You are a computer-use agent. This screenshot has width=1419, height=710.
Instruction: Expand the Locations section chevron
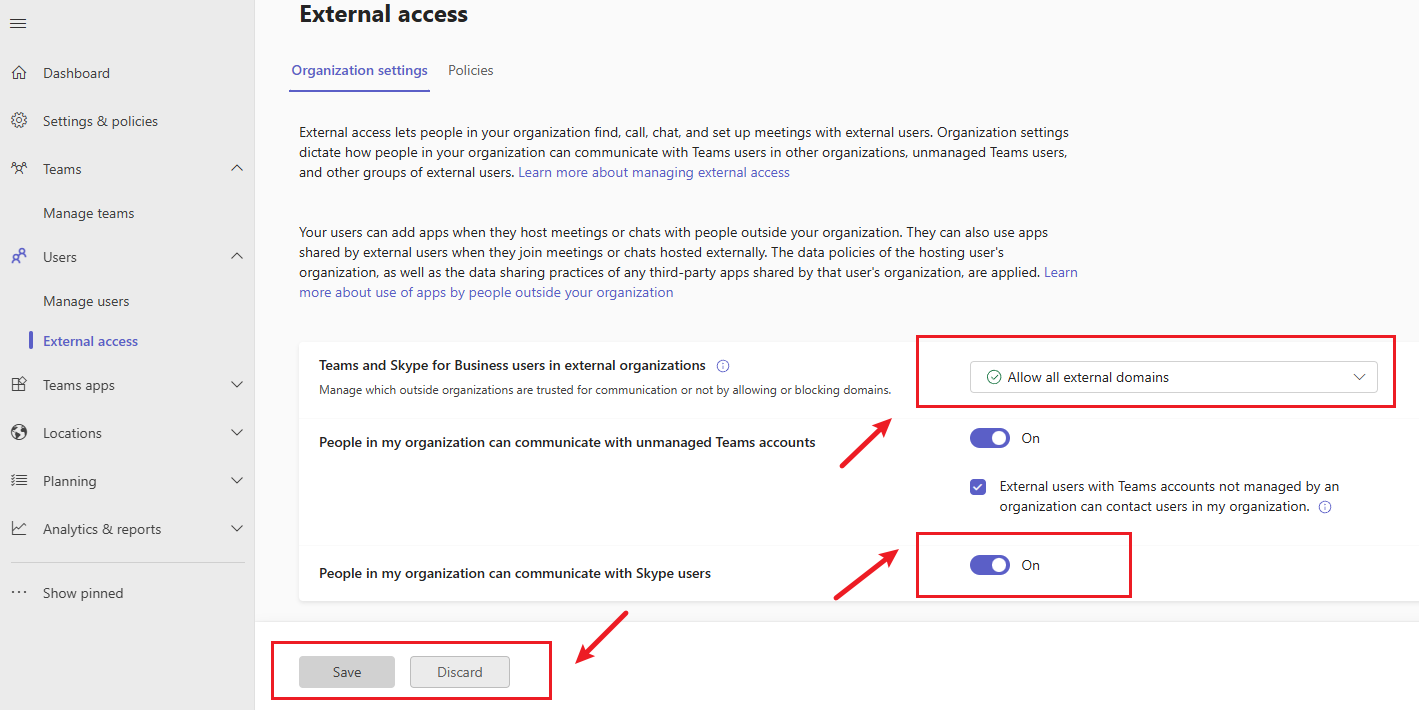click(237, 432)
